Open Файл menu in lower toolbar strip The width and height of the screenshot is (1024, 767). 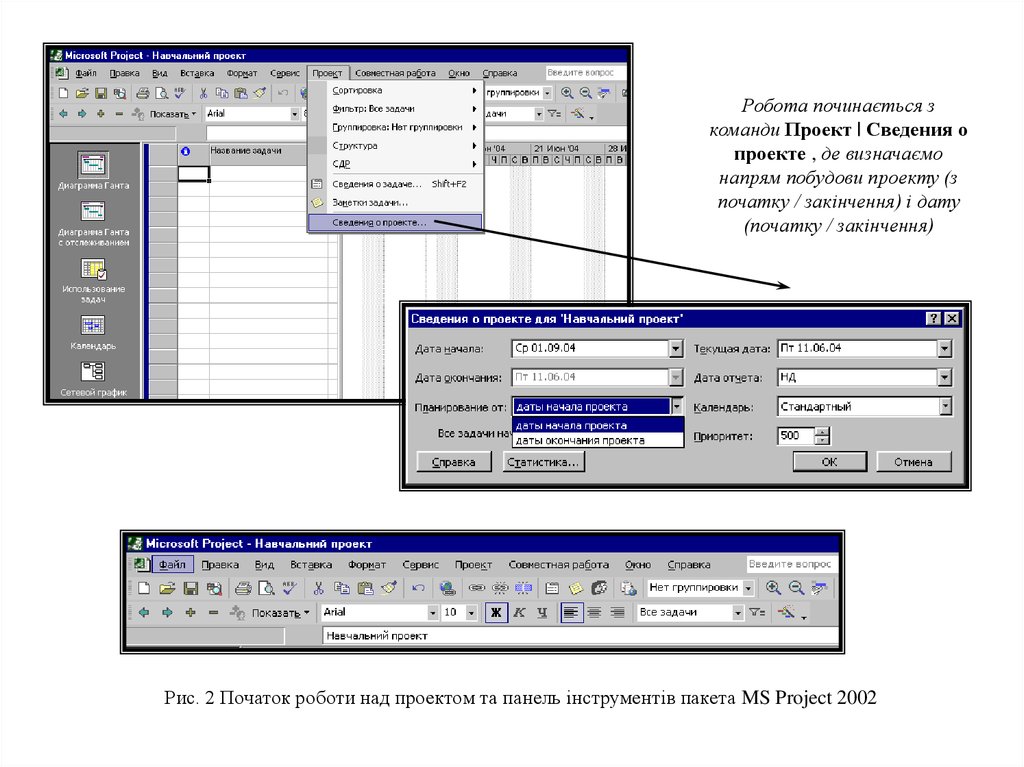tap(172, 564)
